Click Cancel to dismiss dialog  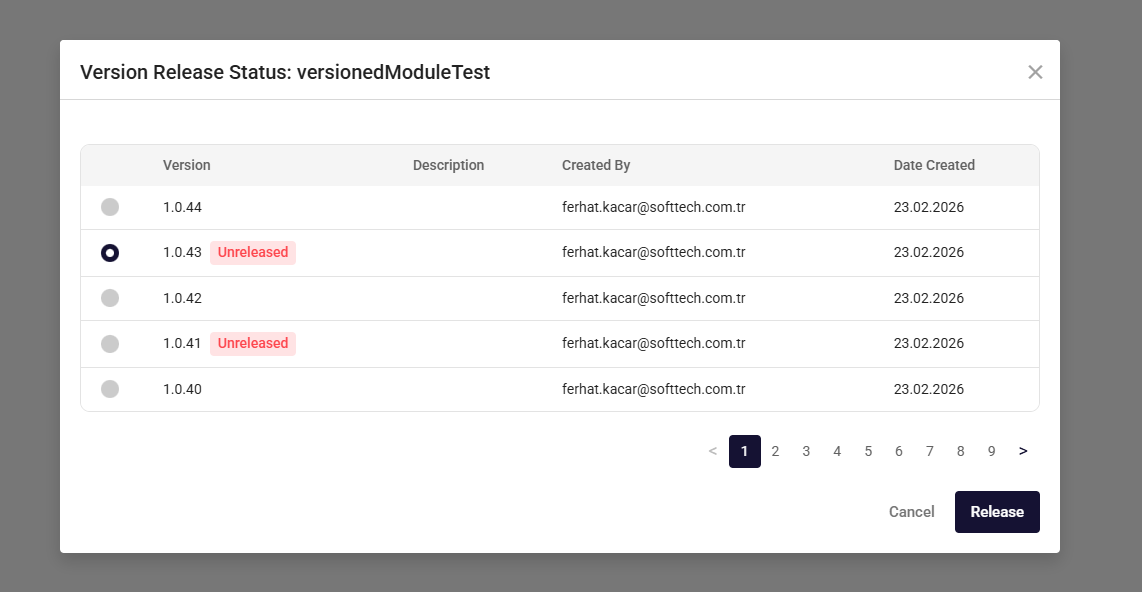point(911,512)
